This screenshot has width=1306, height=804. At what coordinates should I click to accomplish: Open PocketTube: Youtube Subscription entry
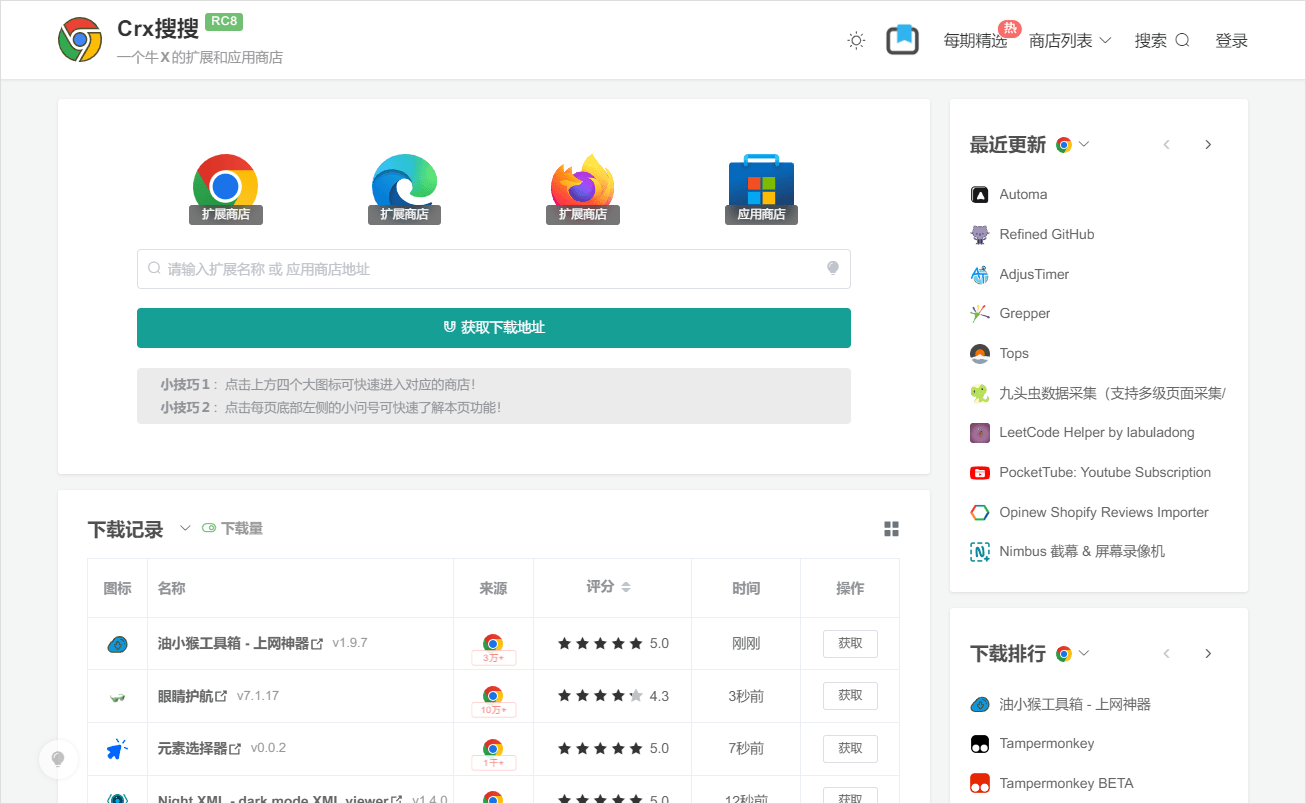pyautogui.click(x=1105, y=472)
